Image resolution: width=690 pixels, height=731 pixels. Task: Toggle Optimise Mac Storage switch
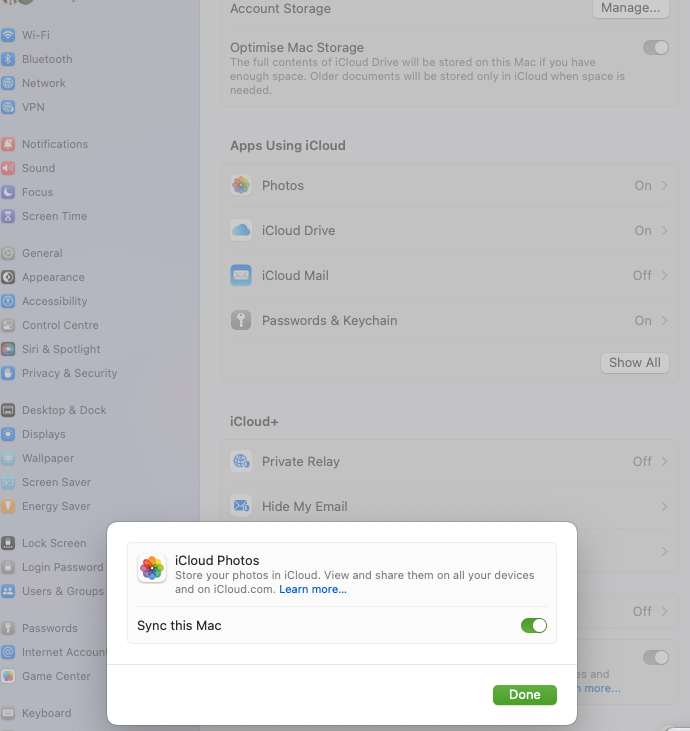(x=656, y=48)
